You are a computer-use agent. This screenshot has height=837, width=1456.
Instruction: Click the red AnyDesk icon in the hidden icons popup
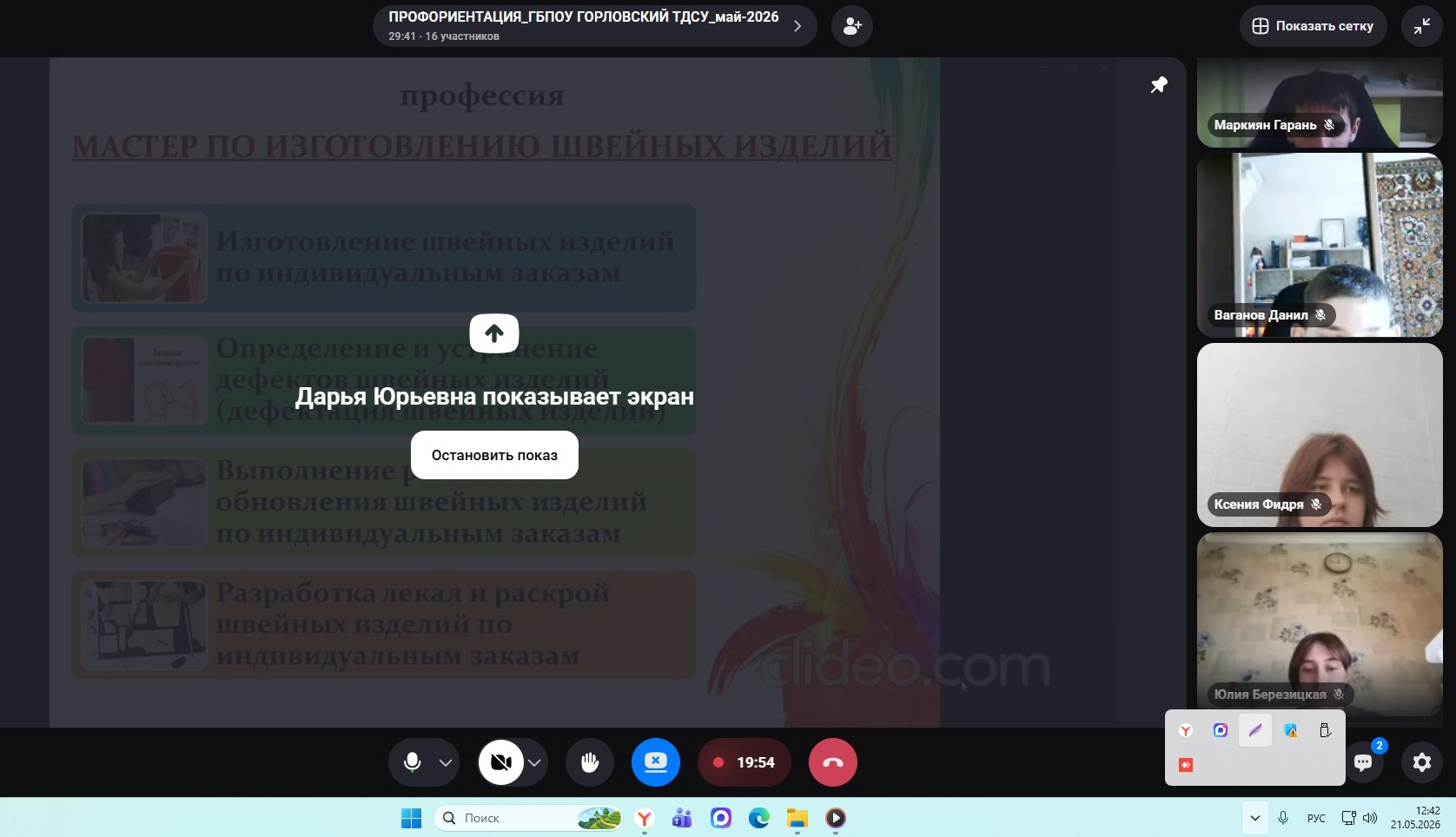pyautogui.click(x=1186, y=765)
